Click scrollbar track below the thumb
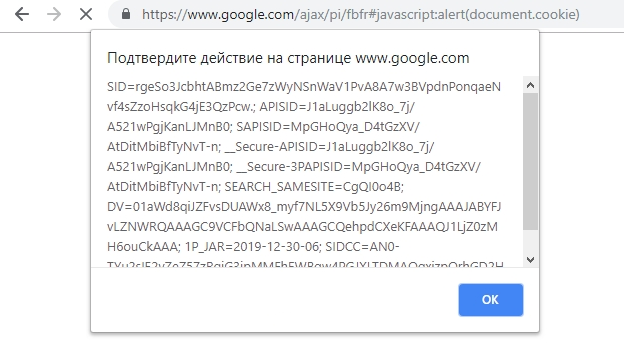This screenshot has height=361, width=624. 530,241
